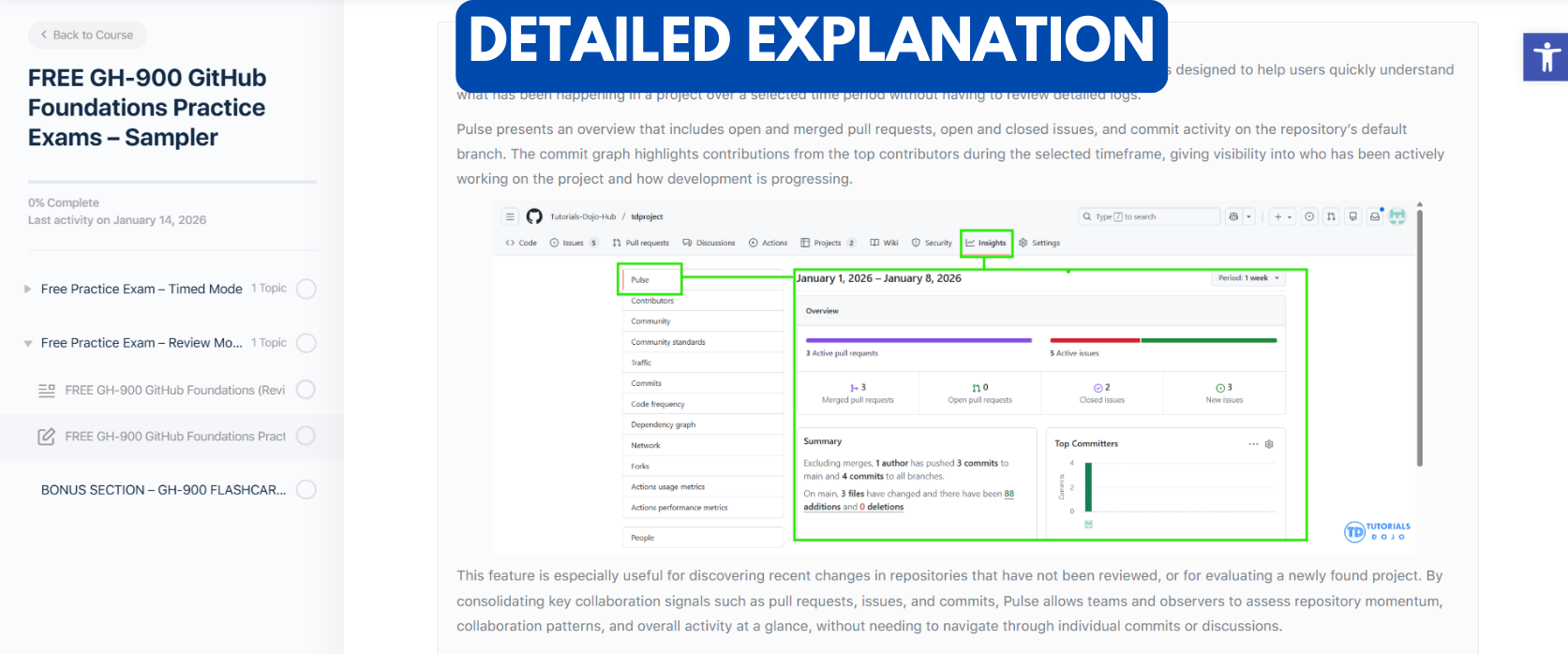Collapse the Free Practice Exam – Review Mode section
Screen dimensions: 1568x654
(28, 343)
